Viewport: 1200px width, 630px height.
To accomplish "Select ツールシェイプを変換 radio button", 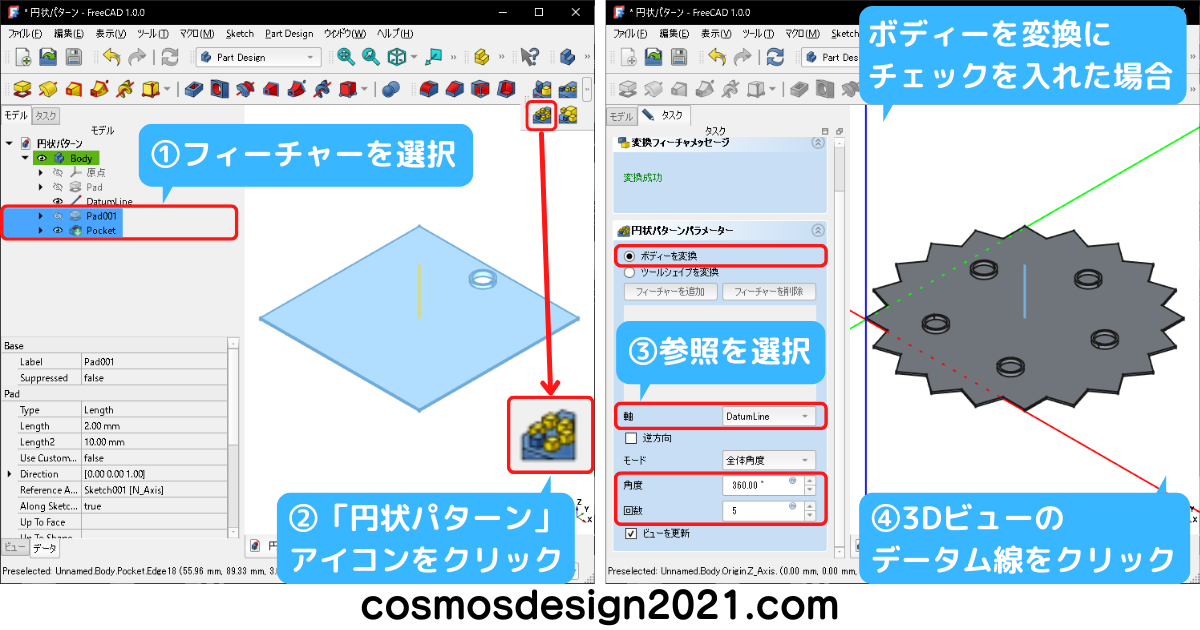I will coord(629,271).
